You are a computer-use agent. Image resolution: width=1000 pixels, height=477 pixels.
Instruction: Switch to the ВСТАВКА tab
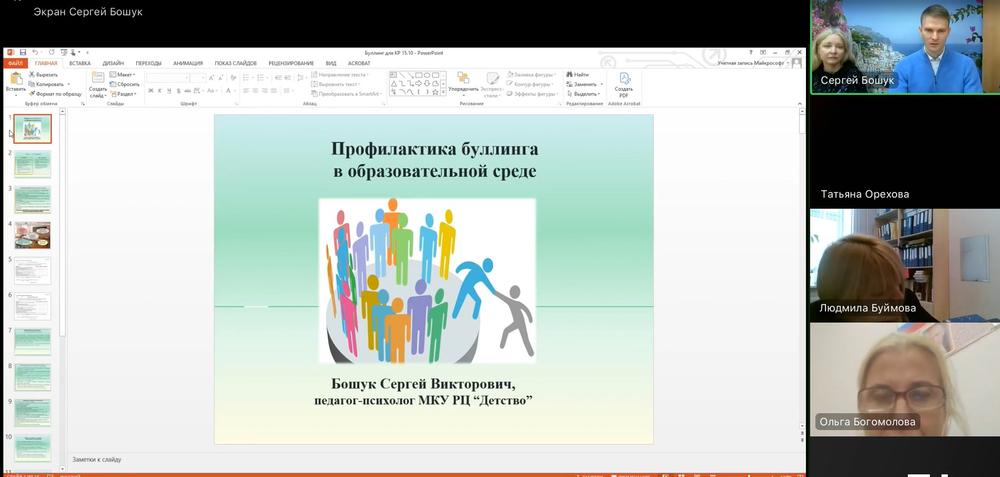[x=80, y=63]
